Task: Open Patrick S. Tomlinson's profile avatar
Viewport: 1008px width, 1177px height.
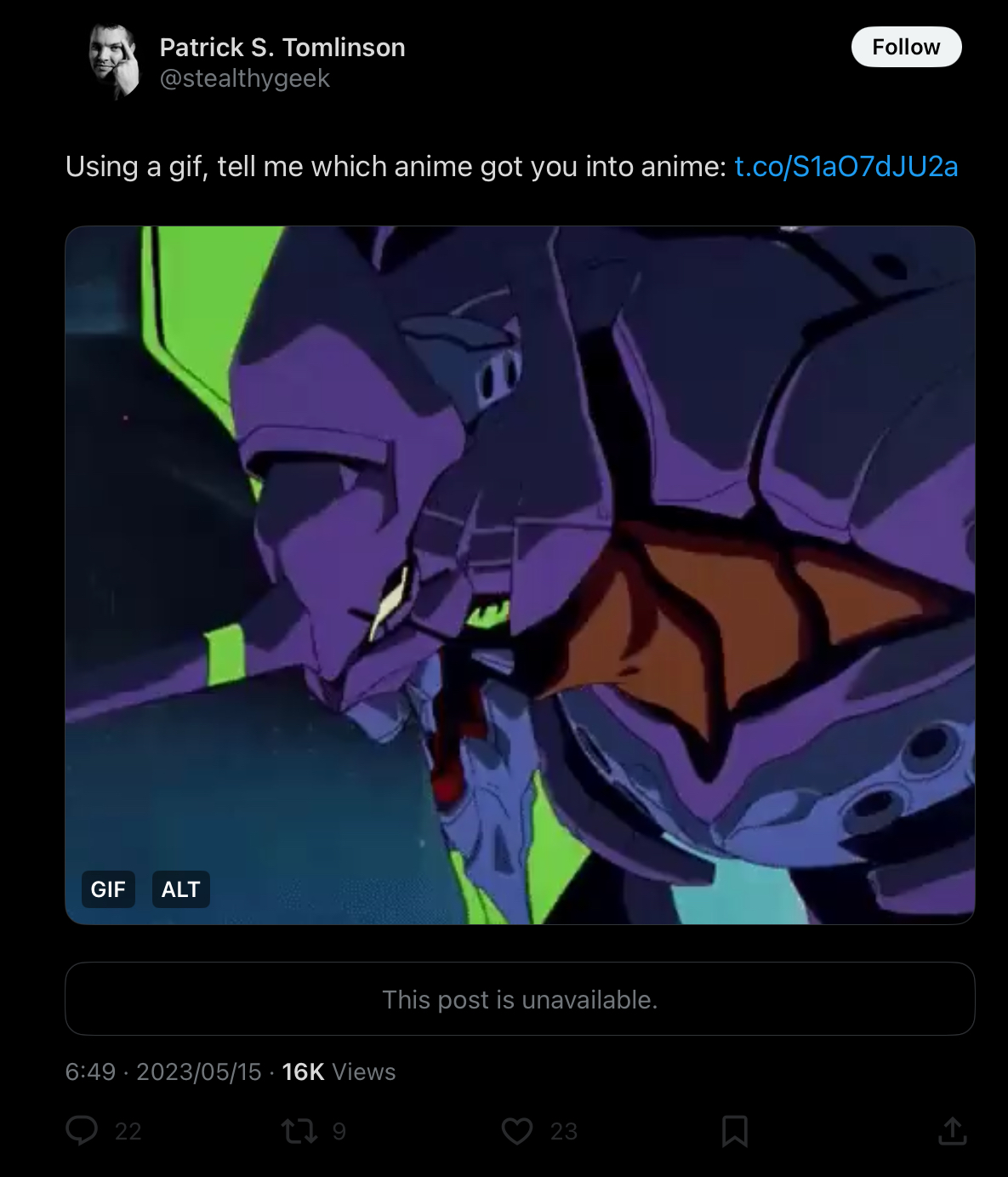Action: pos(115,61)
